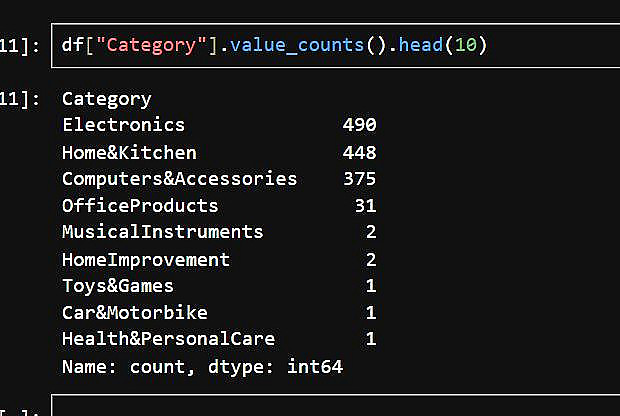This screenshot has width=620, height=416.
Task: Click the Home&Kitchen count 448
Action: (358, 152)
